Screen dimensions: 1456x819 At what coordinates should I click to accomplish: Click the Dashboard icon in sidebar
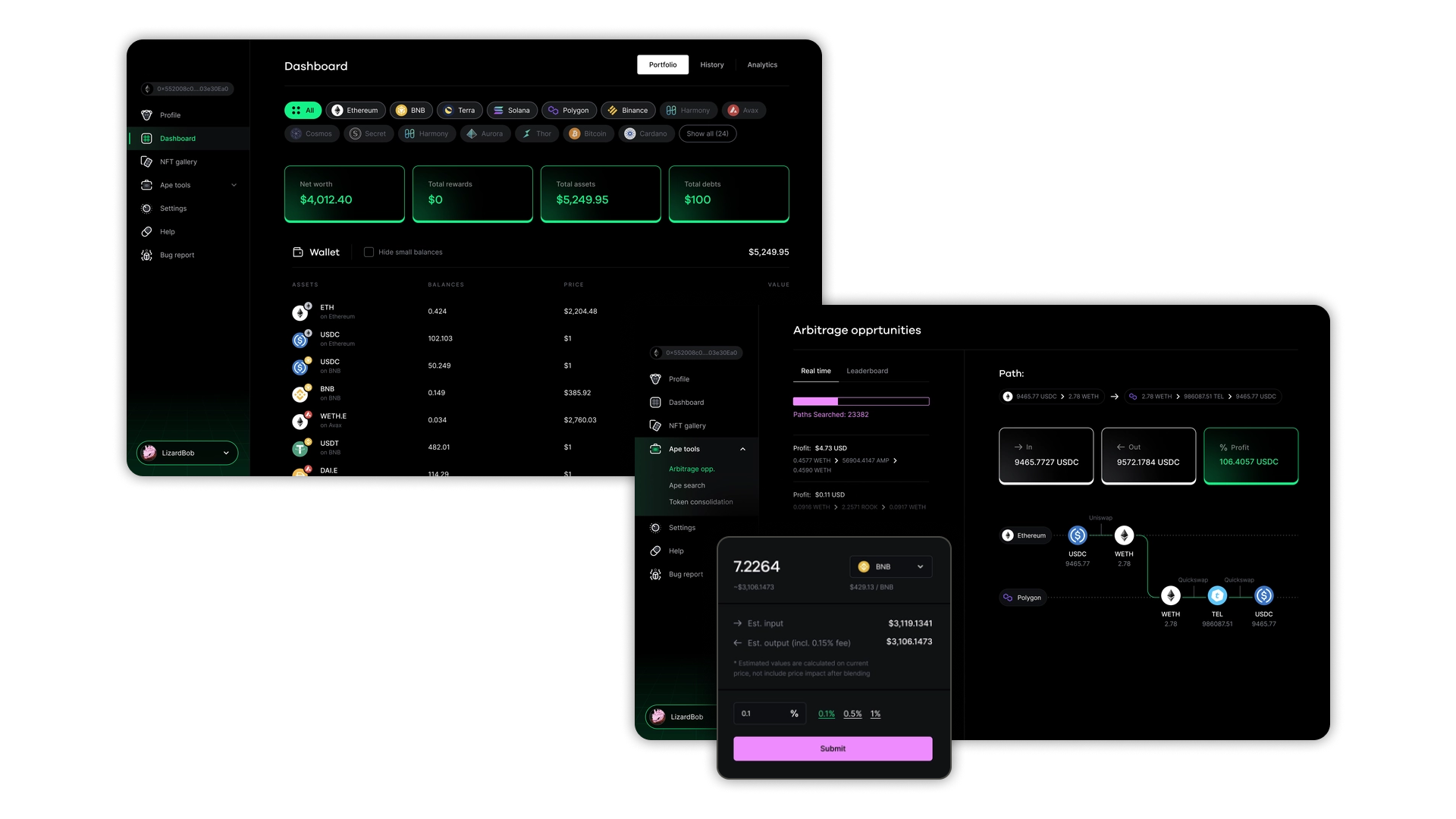(x=147, y=138)
